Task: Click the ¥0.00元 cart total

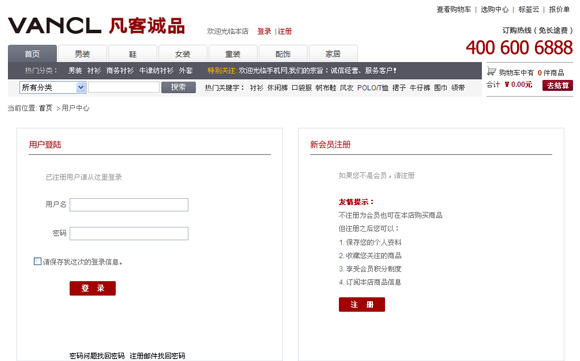Action: click(518, 85)
